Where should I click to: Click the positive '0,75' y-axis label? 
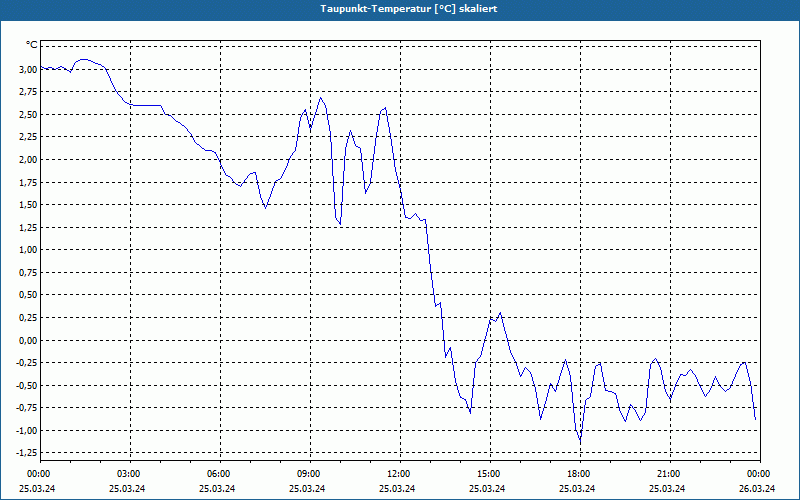[28, 272]
